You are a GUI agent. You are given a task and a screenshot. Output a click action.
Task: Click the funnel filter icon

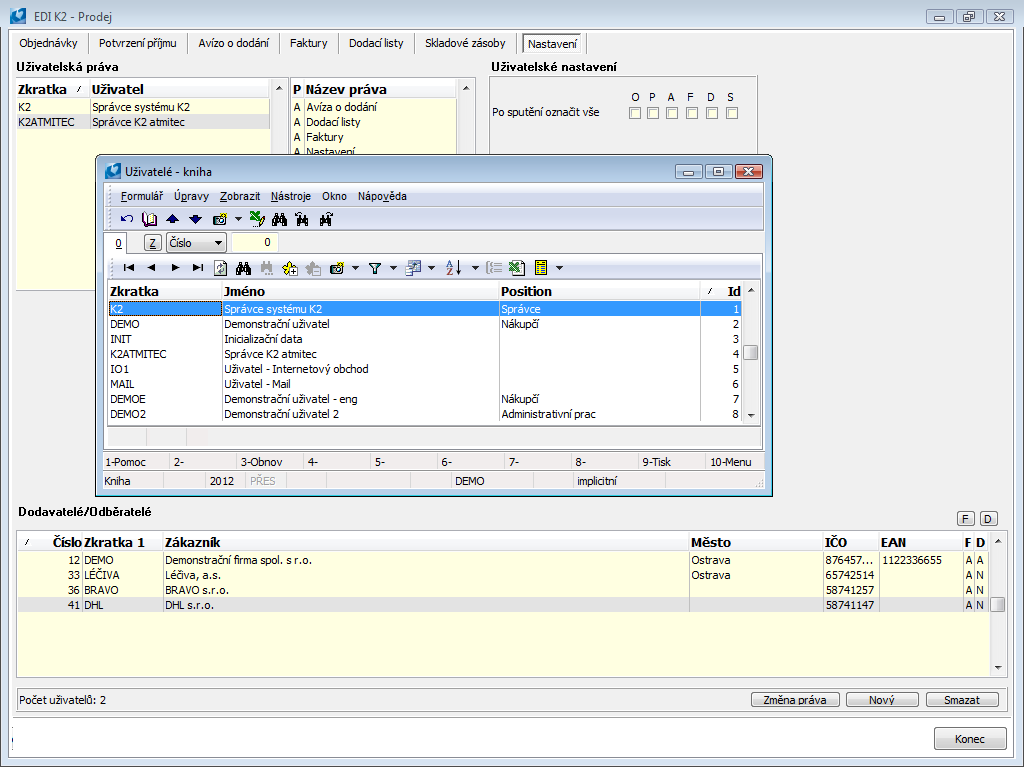pos(375,268)
